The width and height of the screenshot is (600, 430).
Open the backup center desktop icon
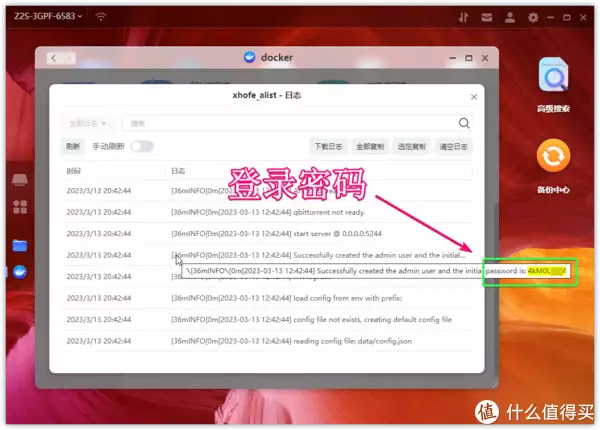(x=553, y=167)
